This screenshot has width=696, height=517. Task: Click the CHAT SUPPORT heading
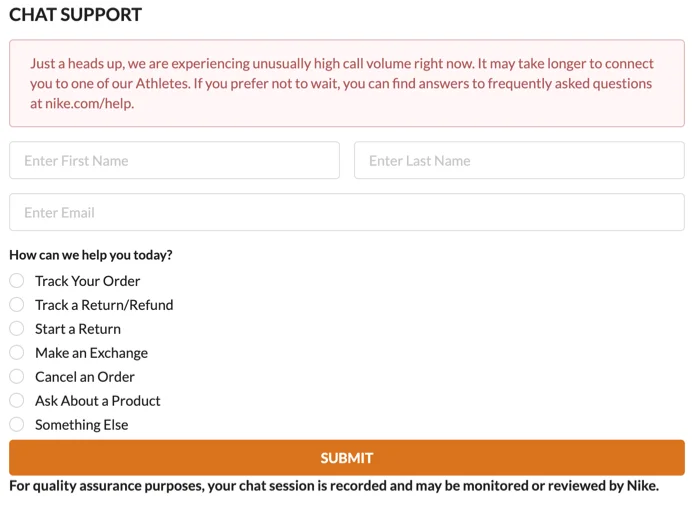pyautogui.click(x=76, y=15)
